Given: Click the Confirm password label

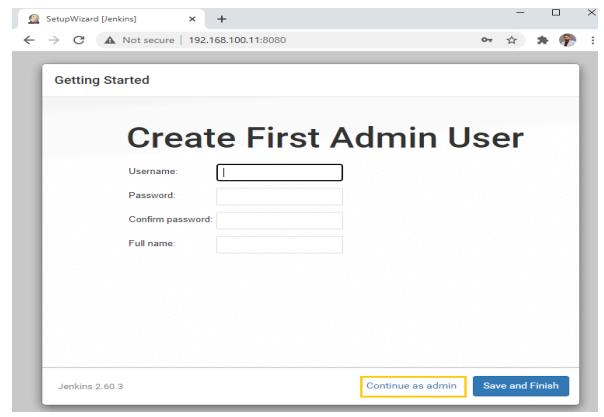Looking at the screenshot, I should click(170, 219).
